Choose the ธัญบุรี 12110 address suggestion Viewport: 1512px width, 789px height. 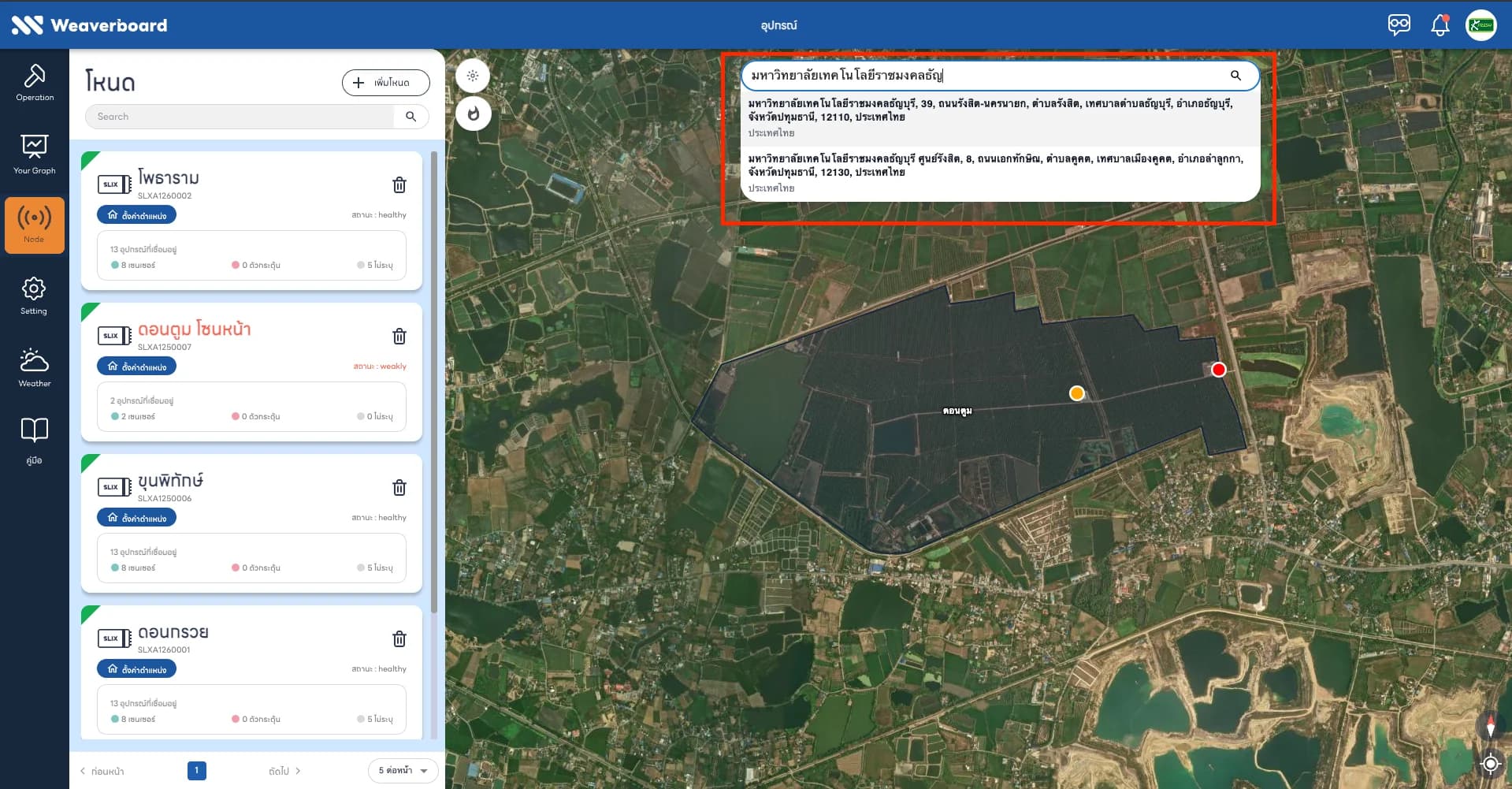pyautogui.click(x=1001, y=118)
